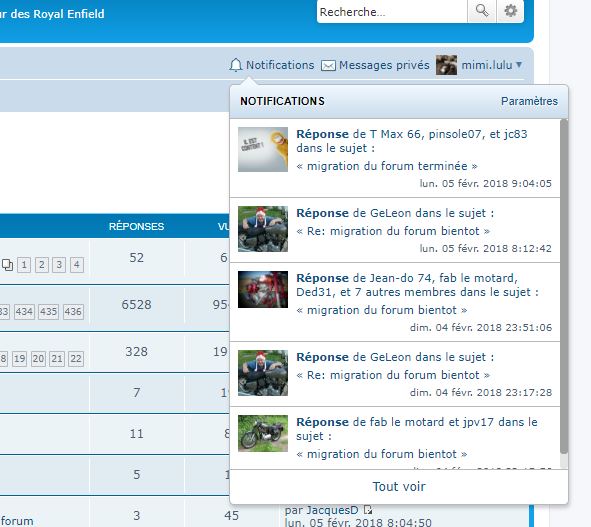Go to page 1 of 52-reply topic
Image resolution: width=591 pixels, height=527 pixels.
point(24,265)
